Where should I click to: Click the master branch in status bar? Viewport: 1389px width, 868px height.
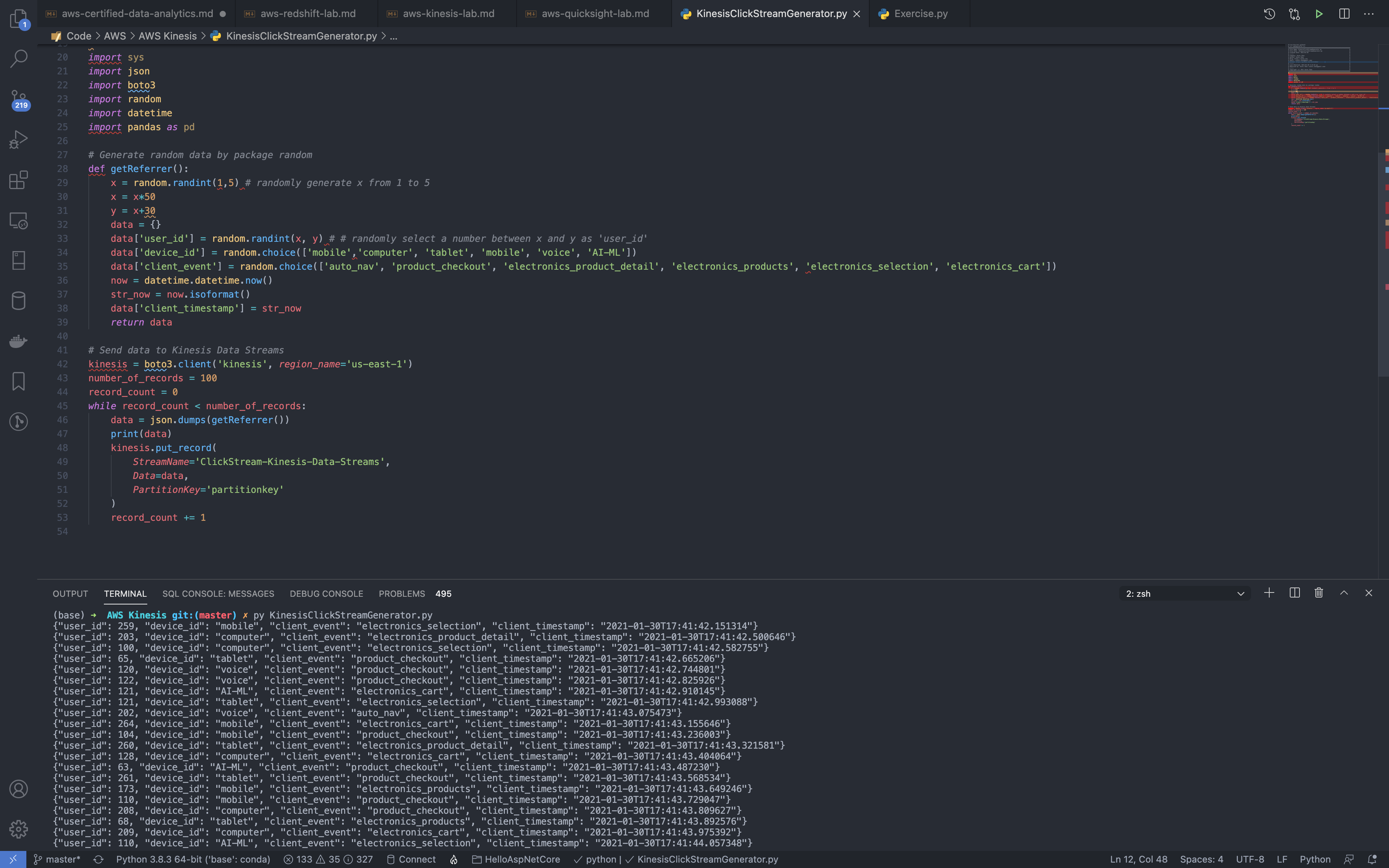pos(57,859)
